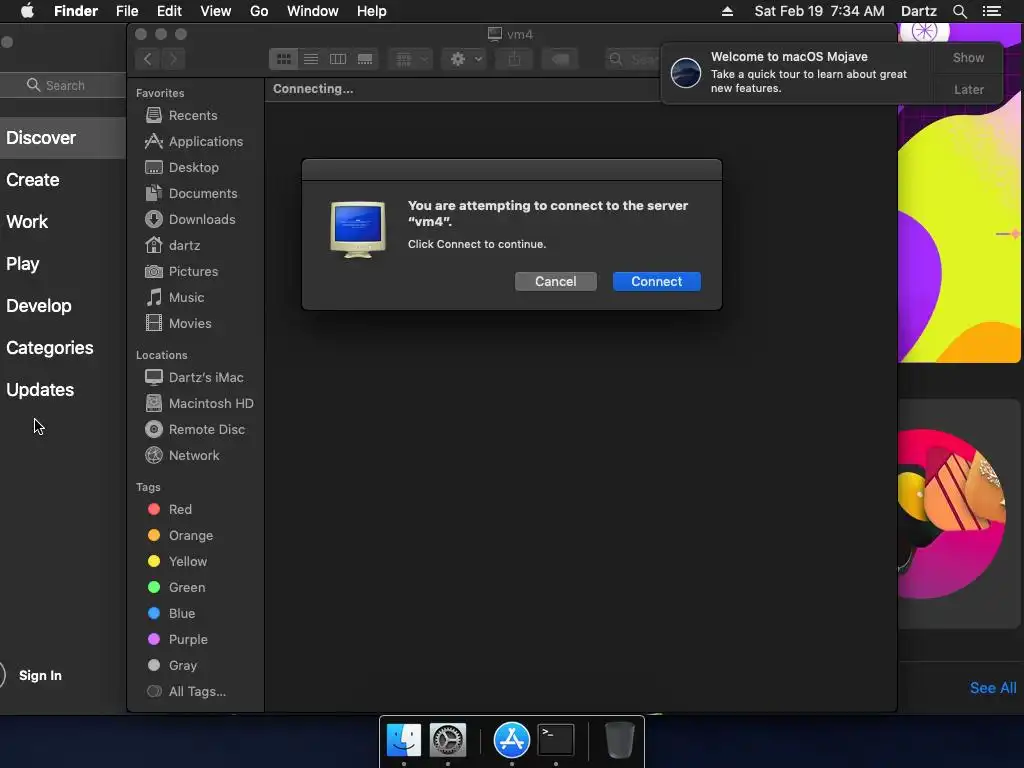Open the Edit menu

169,11
